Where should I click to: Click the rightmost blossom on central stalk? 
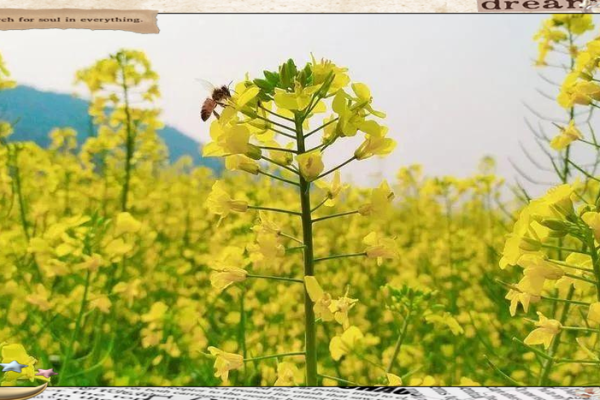pyautogui.click(x=376, y=146)
